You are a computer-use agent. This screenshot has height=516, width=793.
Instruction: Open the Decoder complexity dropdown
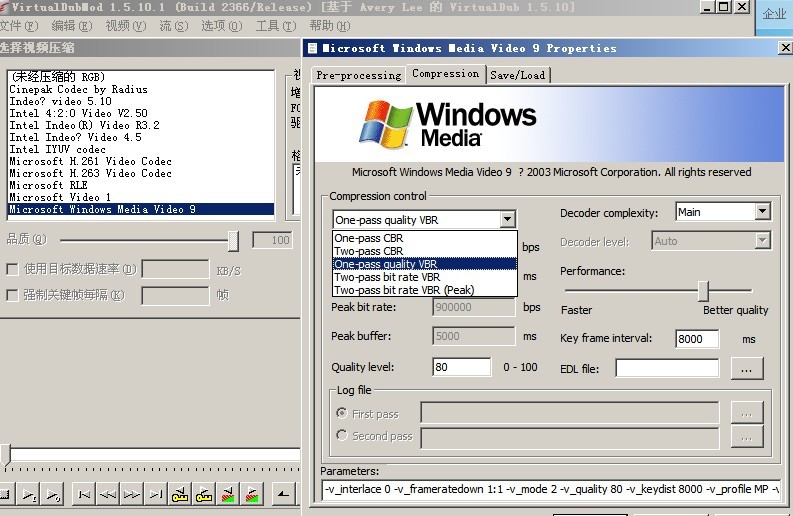pos(763,211)
